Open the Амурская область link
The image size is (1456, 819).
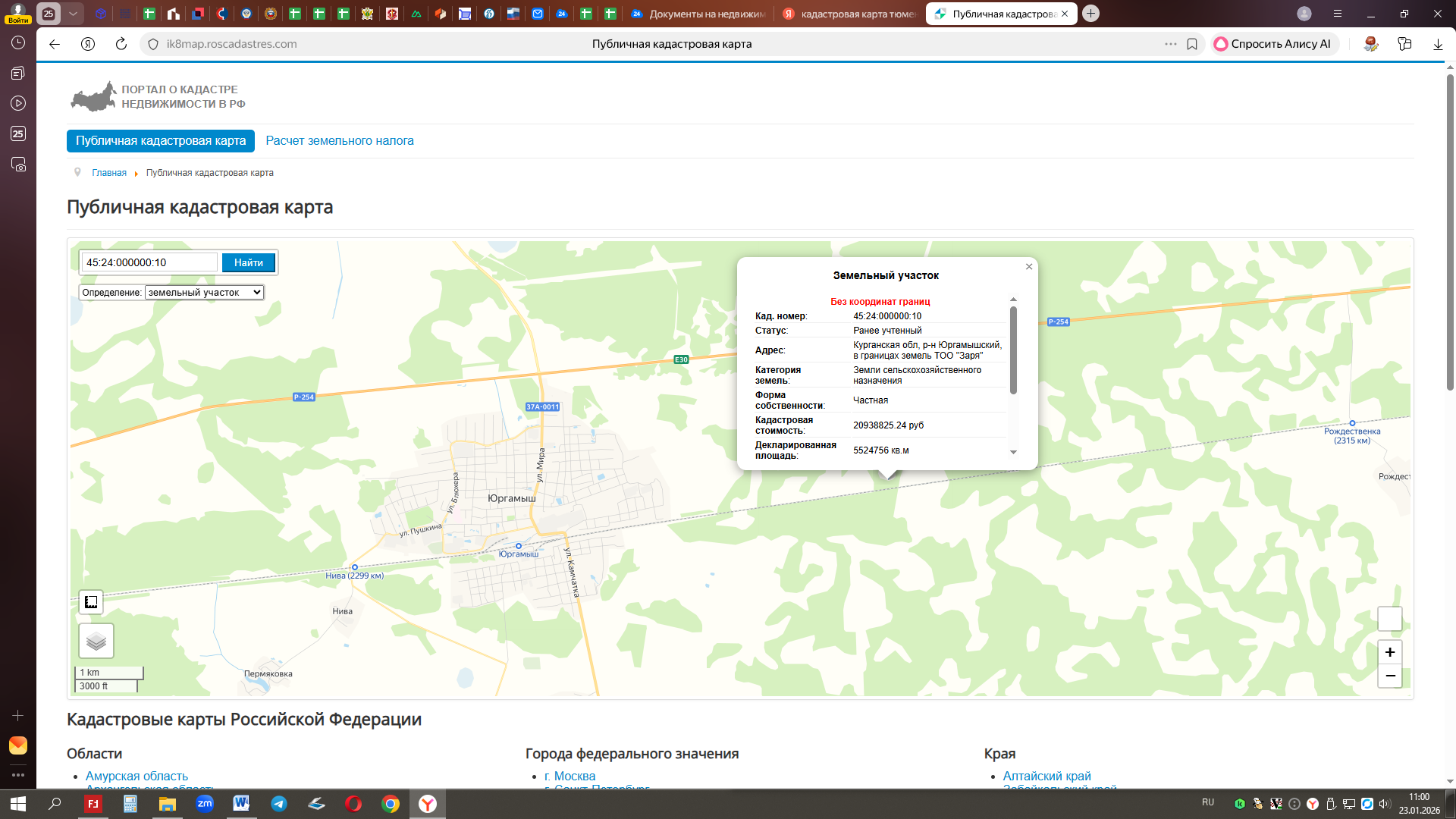[x=136, y=776]
